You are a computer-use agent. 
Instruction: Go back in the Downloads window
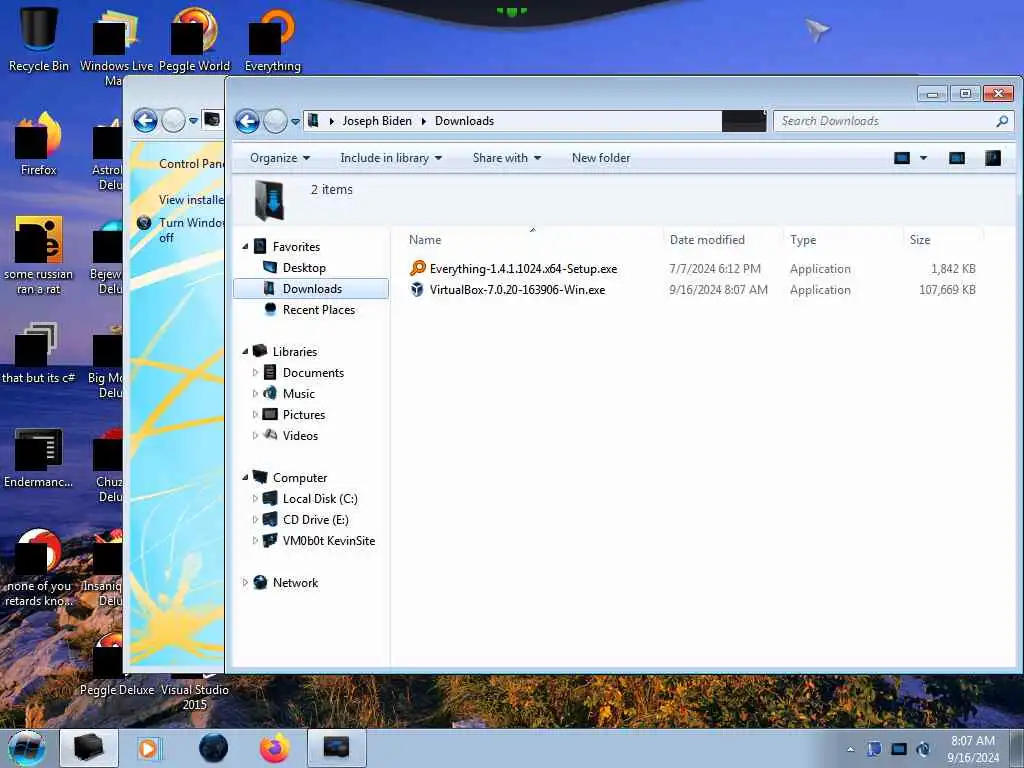(248, 121)
